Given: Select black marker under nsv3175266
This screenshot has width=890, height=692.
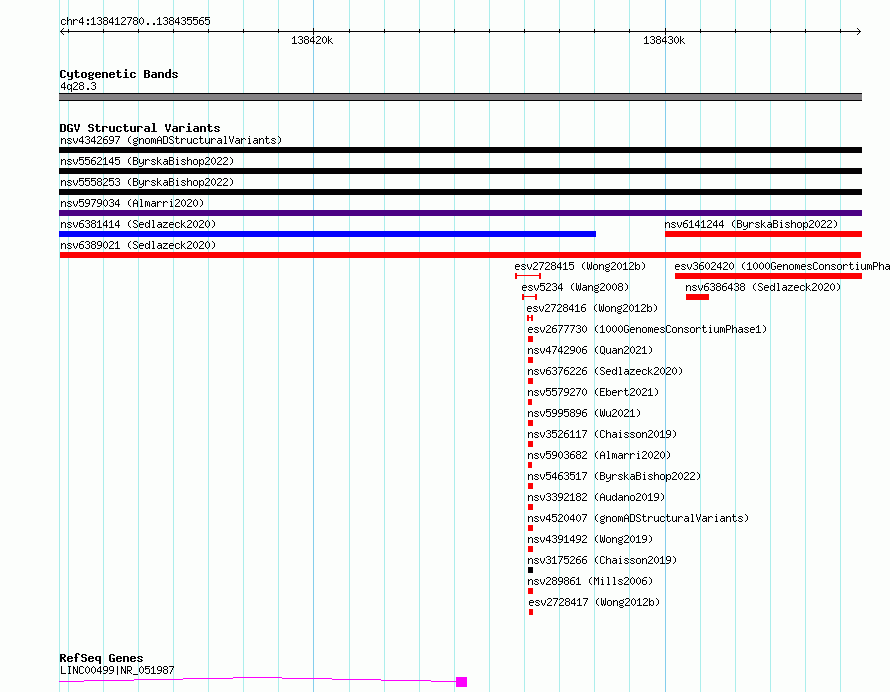Looking at the screenshot, I should 531,570.
